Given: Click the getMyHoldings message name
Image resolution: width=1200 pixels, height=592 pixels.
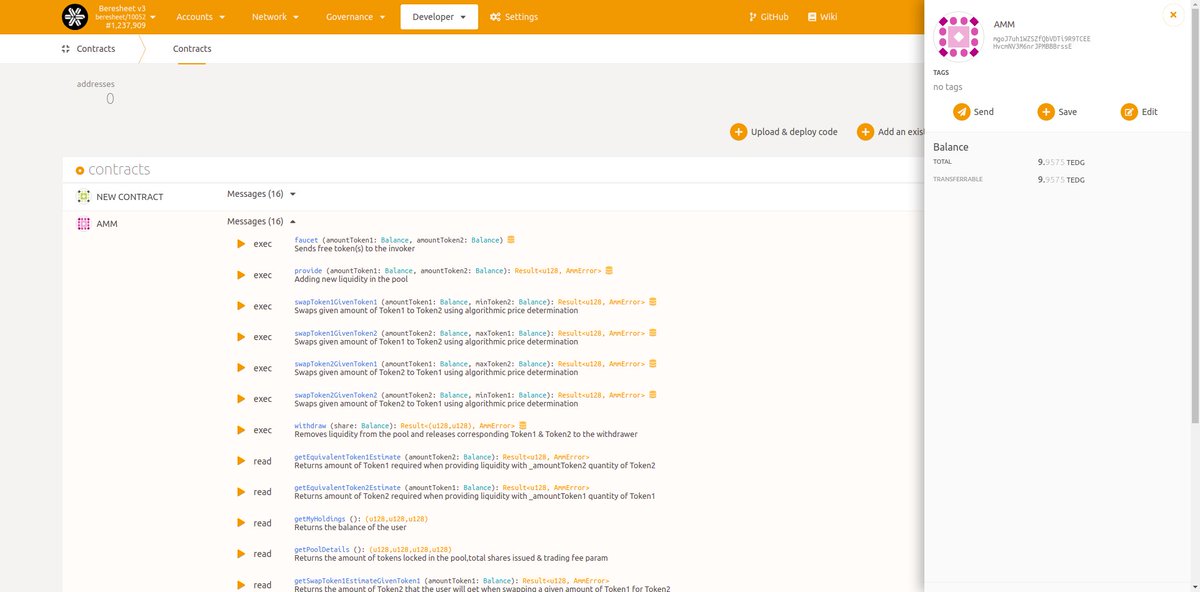Looking at the screenshot, I should (320, 519).
